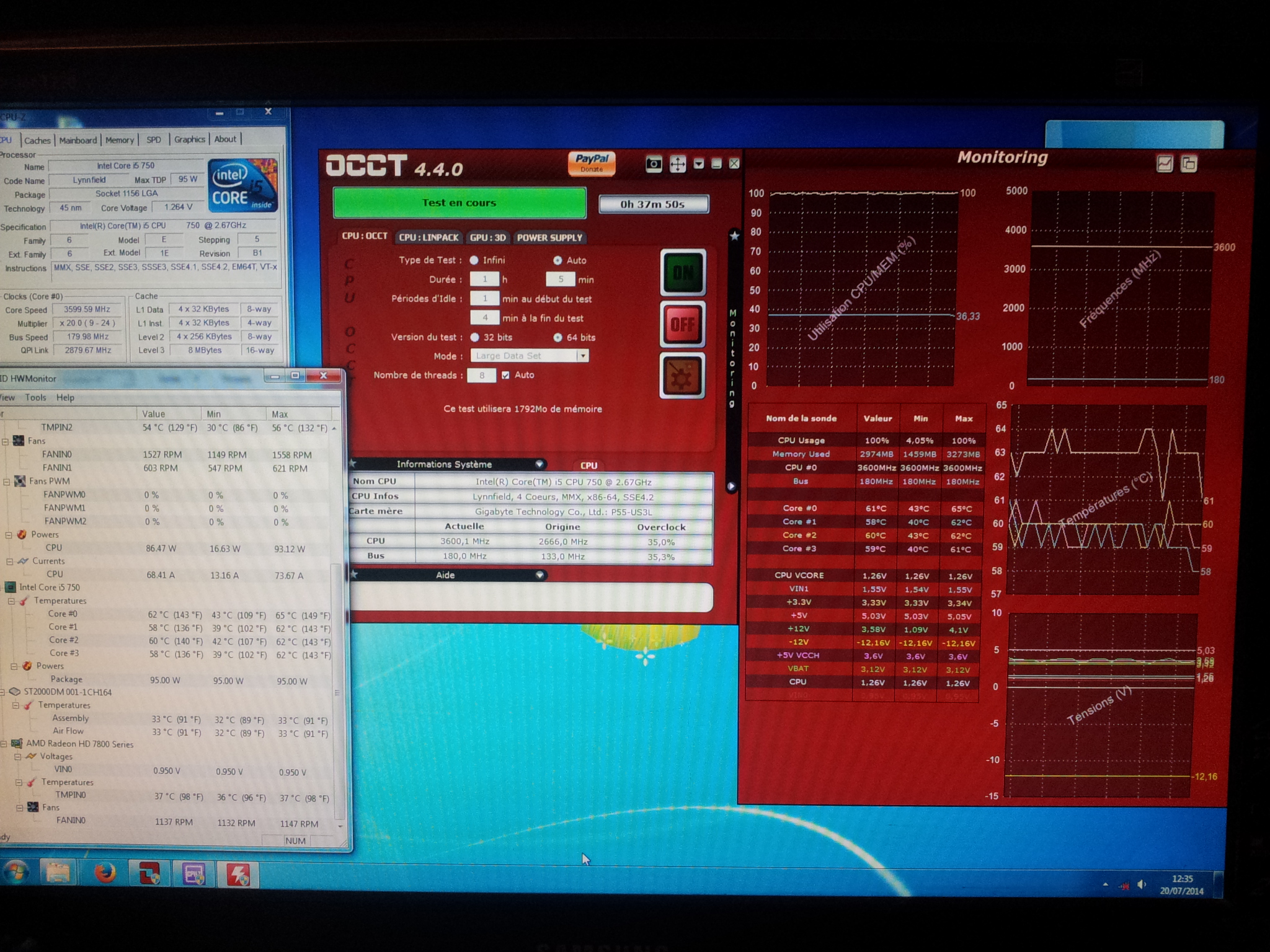Click the Monitoring graph view icon
The image size is (1270, 952).
[x=1164, y=164]
